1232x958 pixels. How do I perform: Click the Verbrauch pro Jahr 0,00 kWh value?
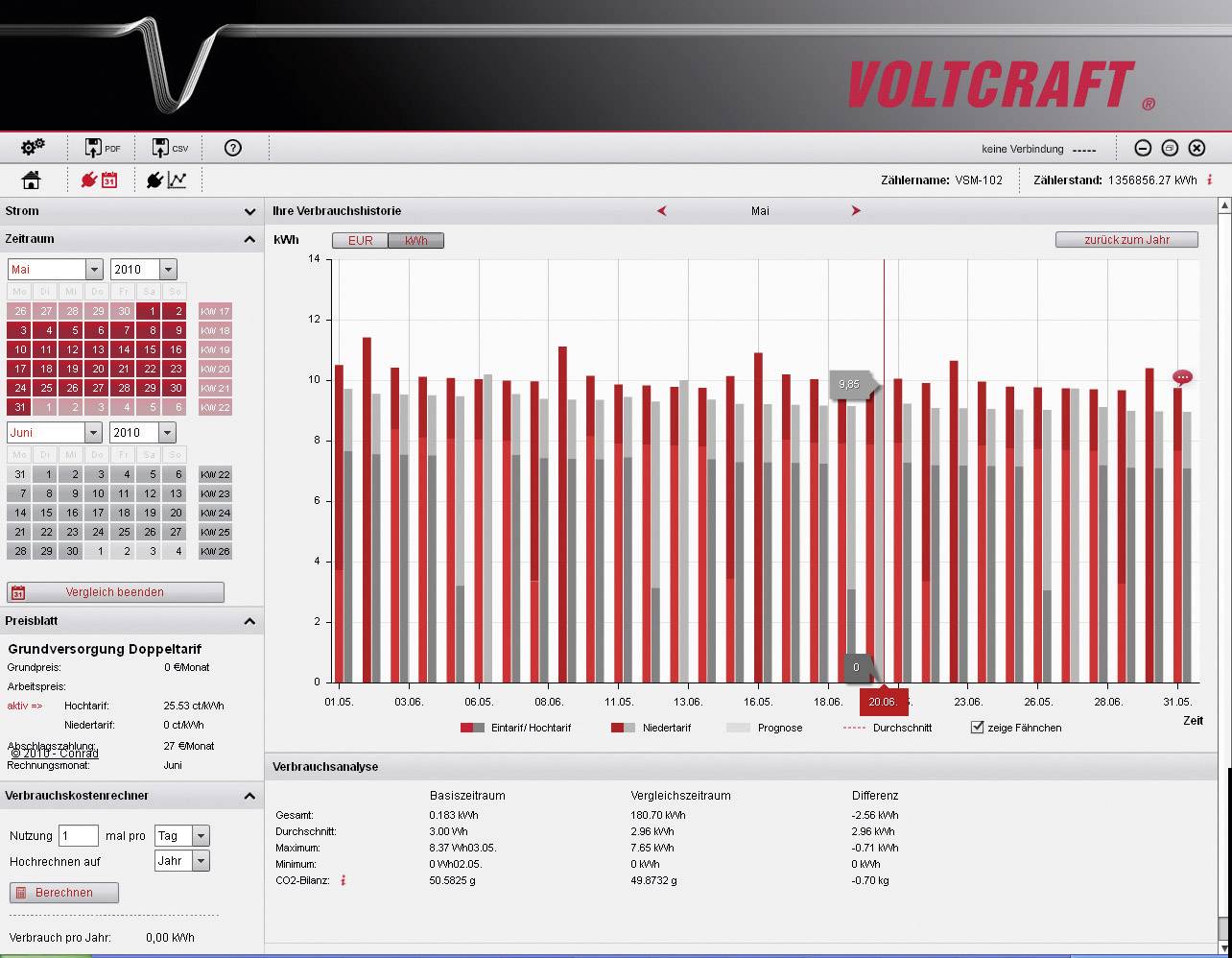point(170,938)
